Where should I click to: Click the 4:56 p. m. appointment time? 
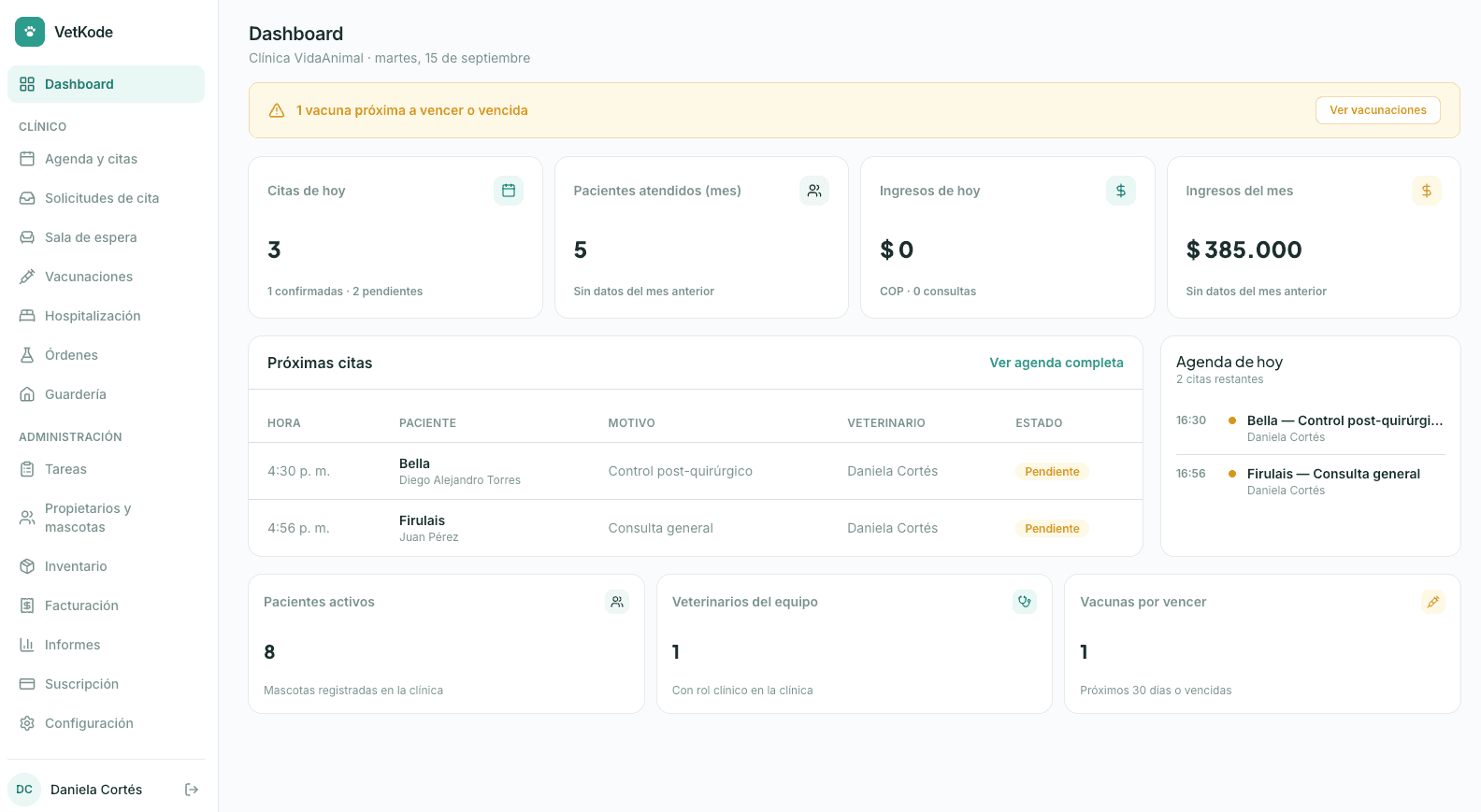point(298,528)
